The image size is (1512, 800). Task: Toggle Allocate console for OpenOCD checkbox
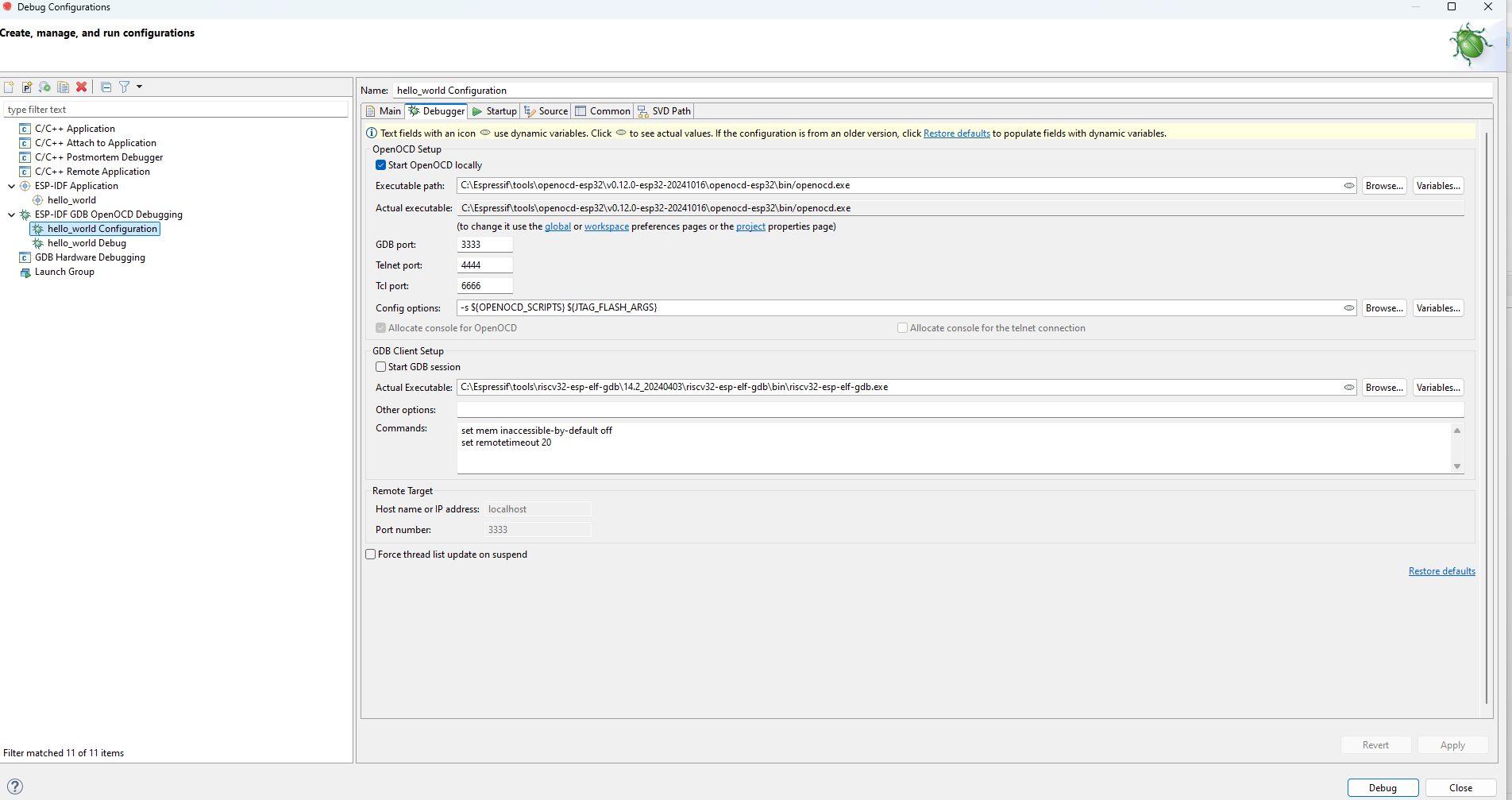381,328
